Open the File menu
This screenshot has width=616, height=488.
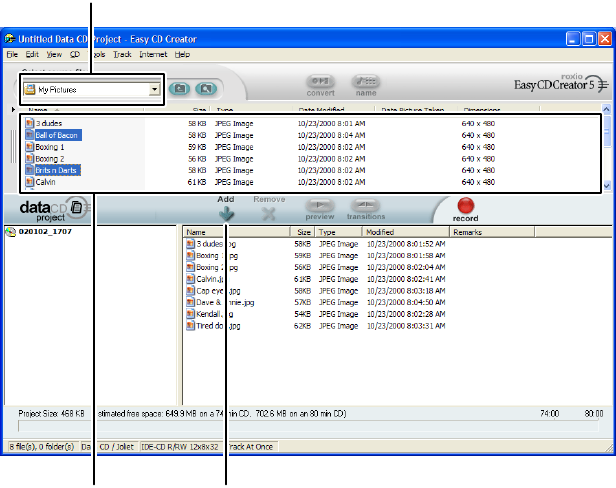tap(12, 54)
